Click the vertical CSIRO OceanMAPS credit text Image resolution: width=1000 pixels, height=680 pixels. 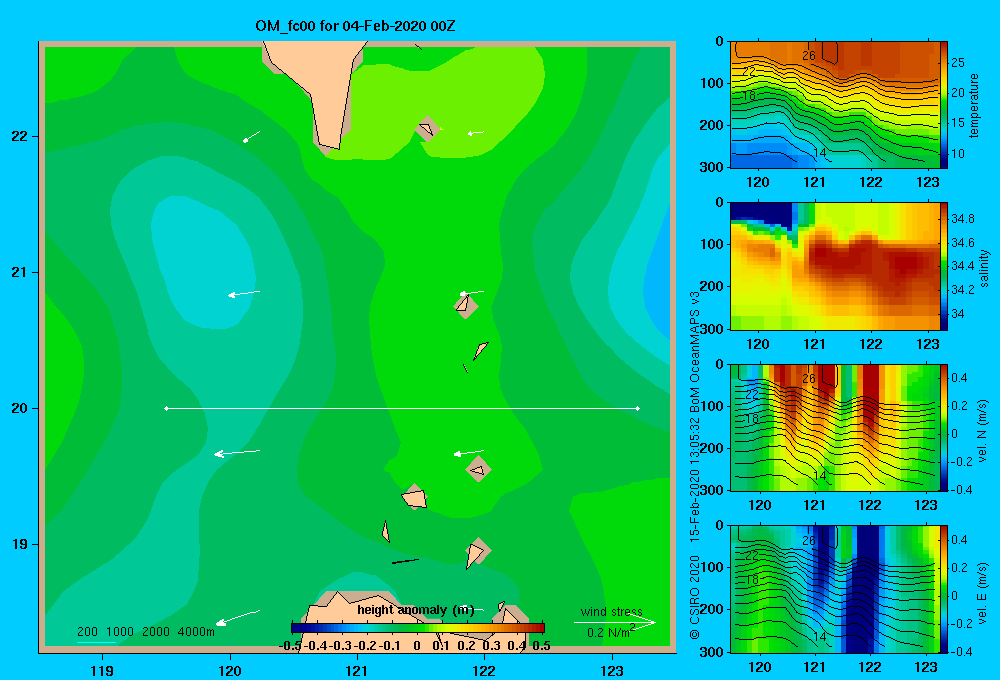[695, 466]
